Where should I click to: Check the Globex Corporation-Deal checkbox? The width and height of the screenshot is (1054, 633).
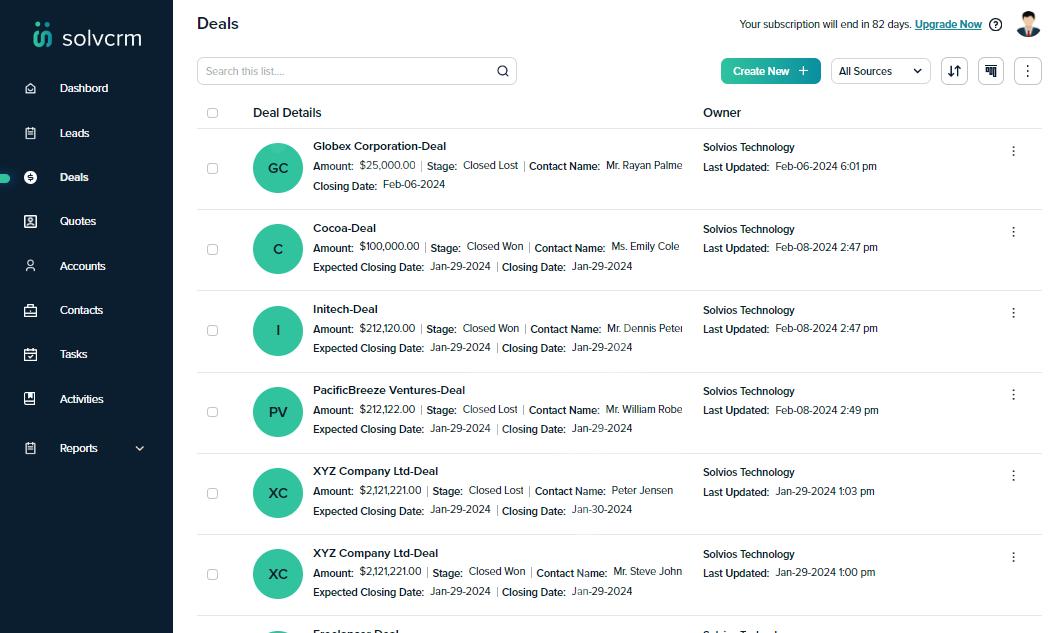212,169
